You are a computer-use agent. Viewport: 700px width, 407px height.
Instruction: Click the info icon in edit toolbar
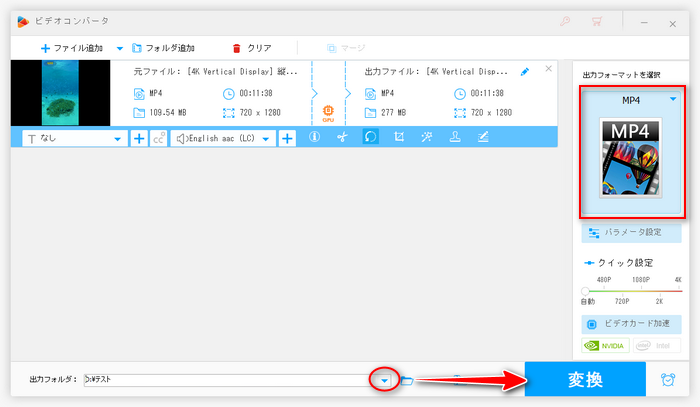[x=314, y=137]
